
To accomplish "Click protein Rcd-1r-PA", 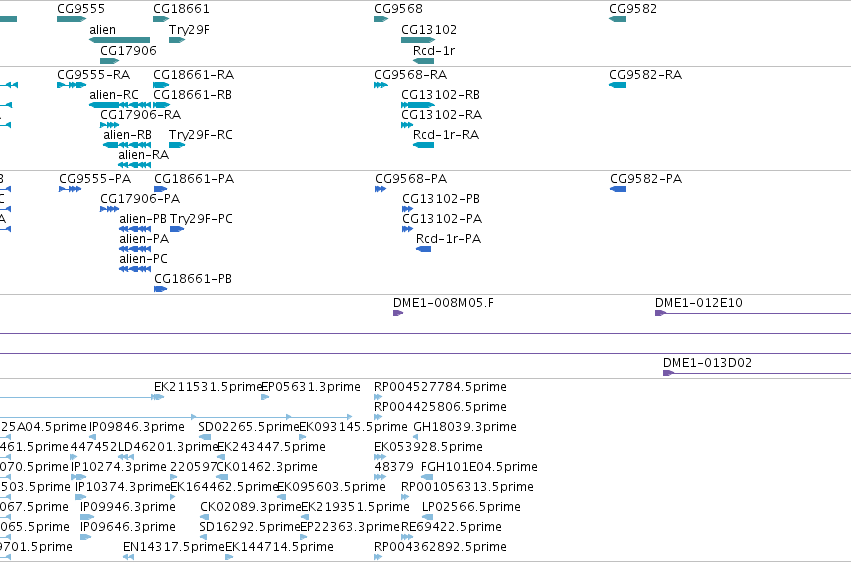I will (x=423, y=249).
